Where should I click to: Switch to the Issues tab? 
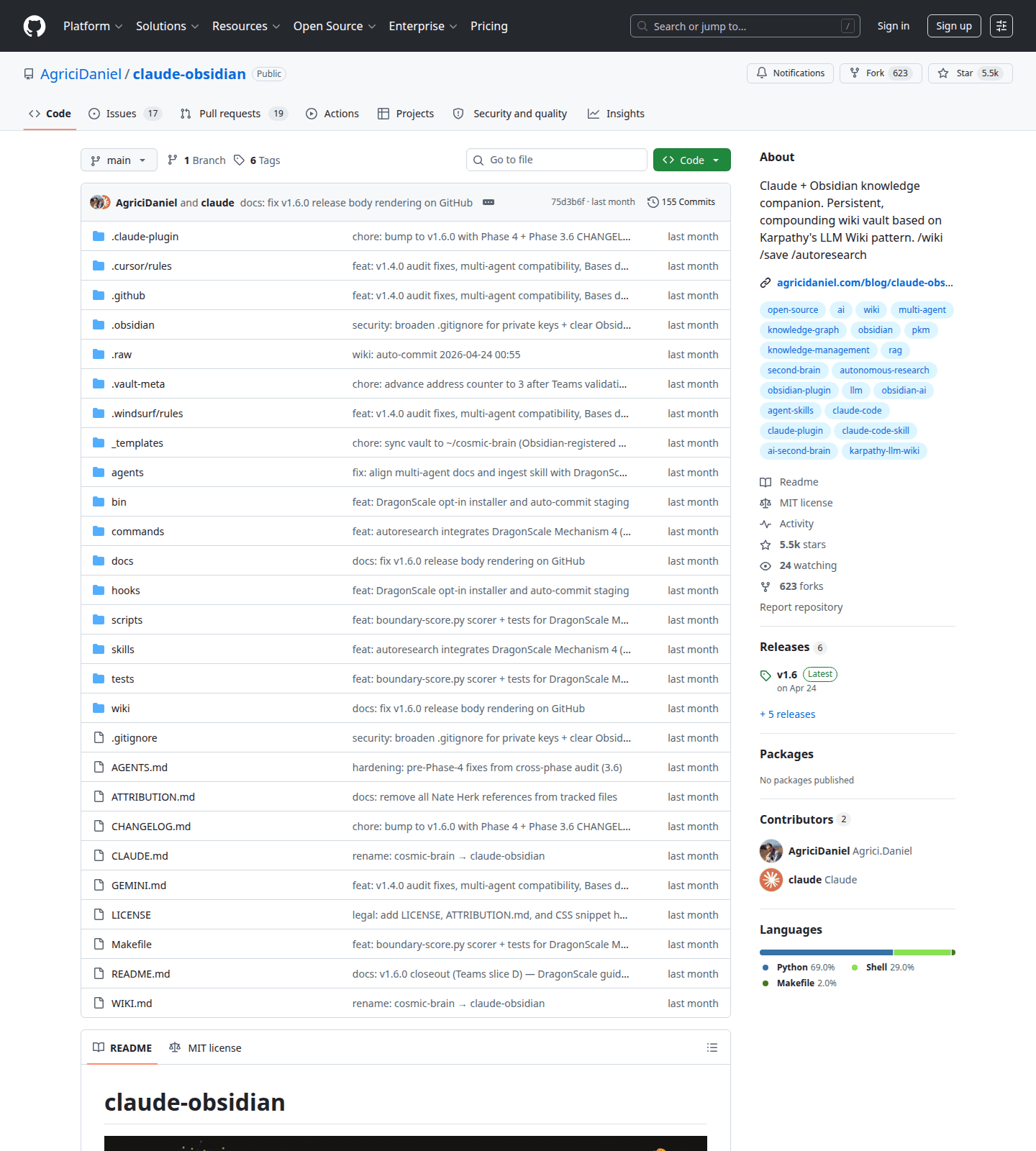point(125,114)
